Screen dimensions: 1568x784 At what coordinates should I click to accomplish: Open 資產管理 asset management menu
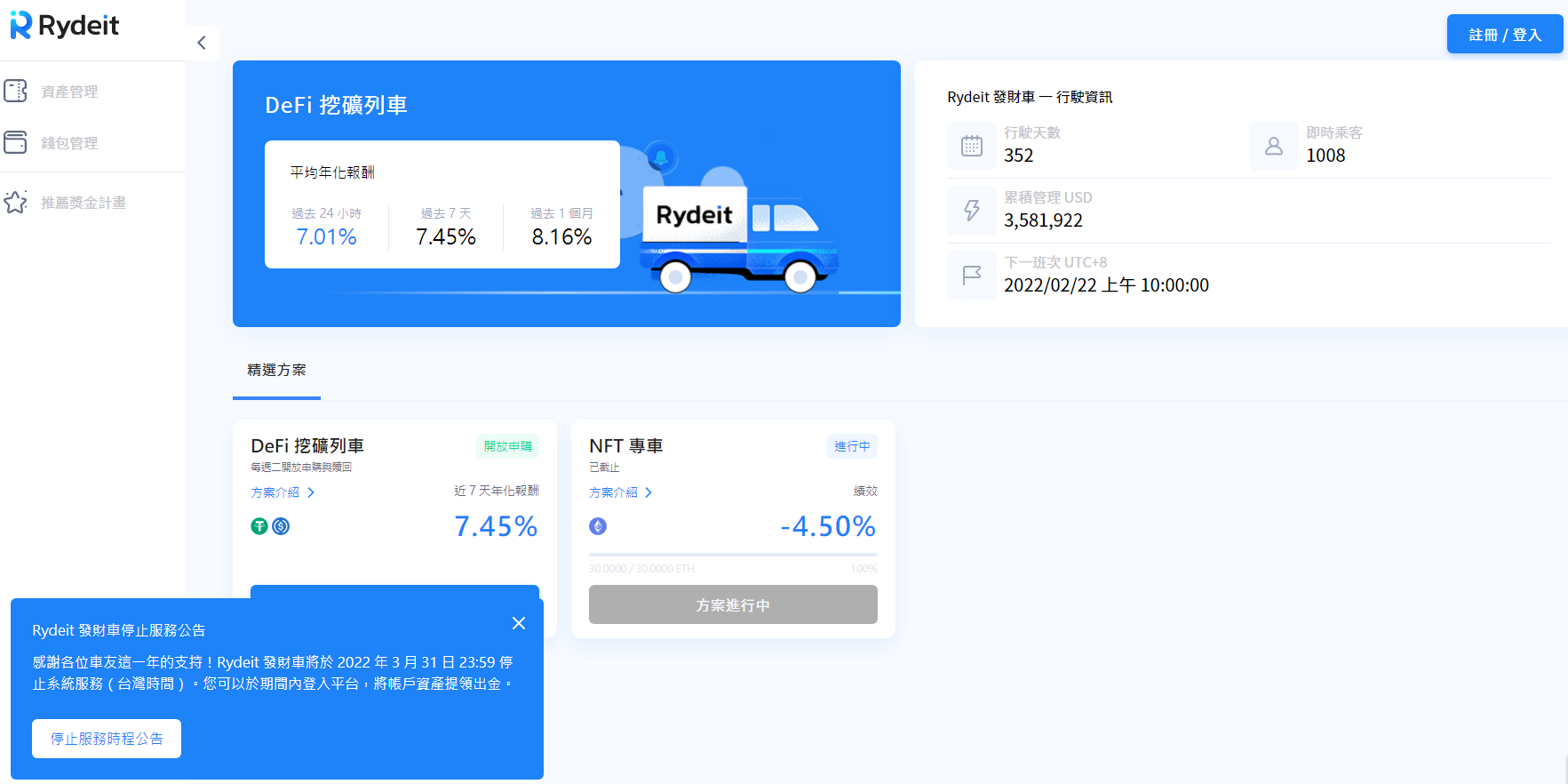[x=69, y=92]
